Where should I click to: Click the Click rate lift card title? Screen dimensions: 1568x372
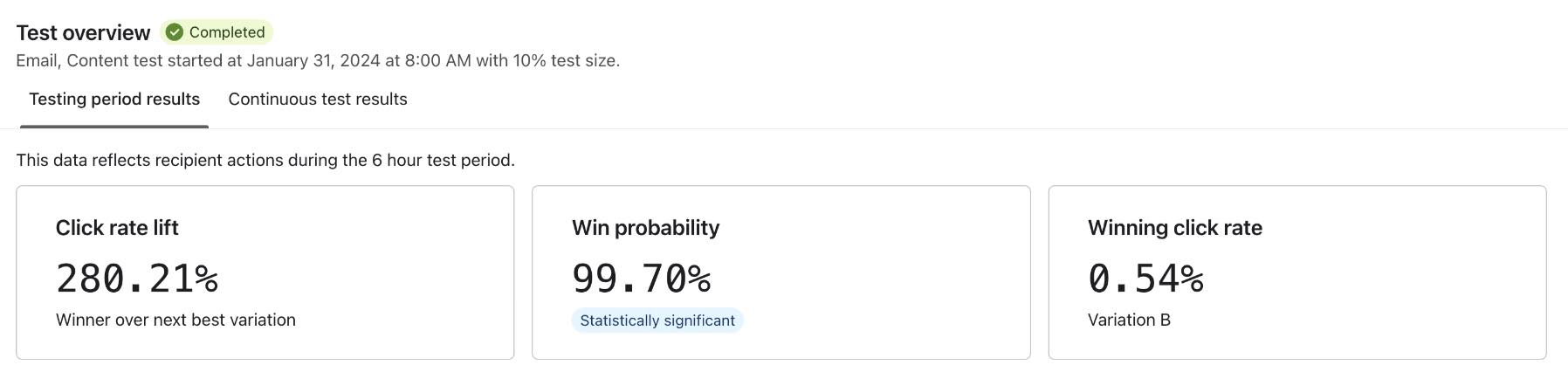[117, 228]
